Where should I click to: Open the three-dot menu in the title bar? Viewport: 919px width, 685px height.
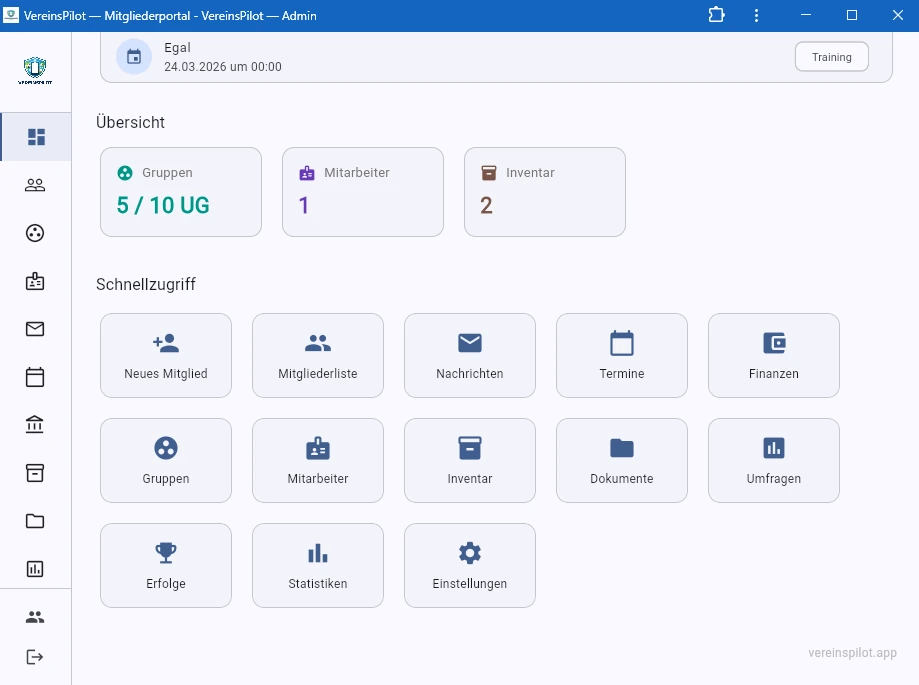pyautogui.click(x=756, y=15)
